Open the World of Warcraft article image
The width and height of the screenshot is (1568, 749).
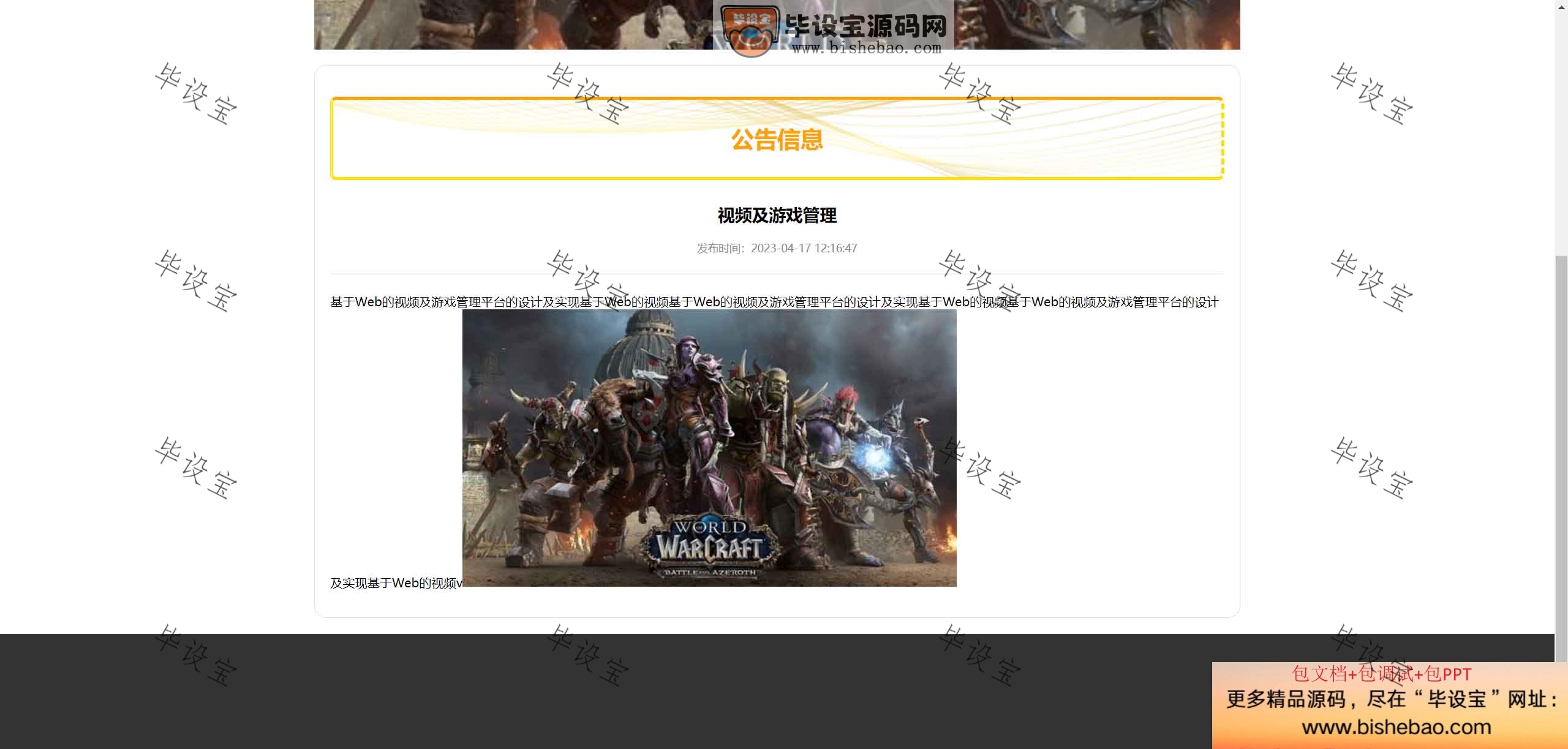pyautogui.click(x=709, y=448)
